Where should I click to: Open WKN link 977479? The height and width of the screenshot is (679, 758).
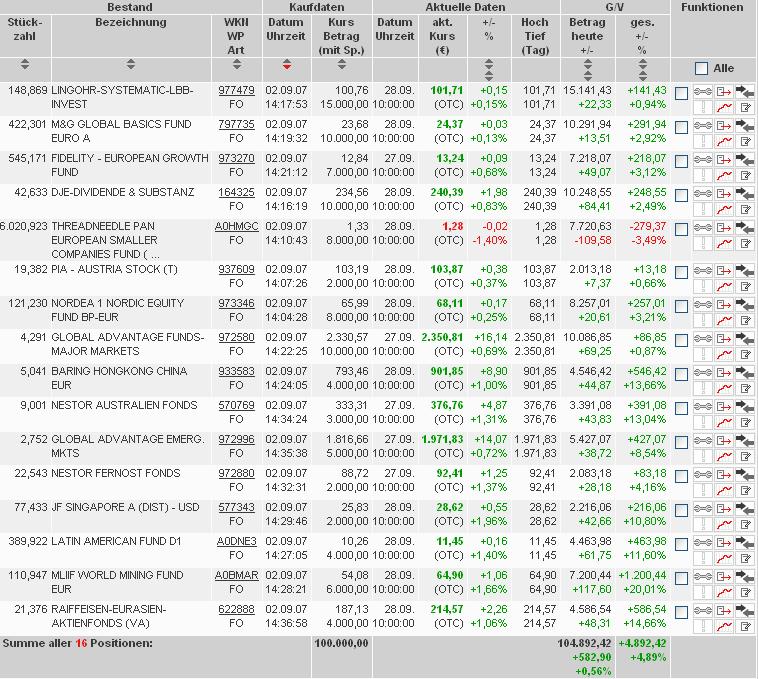tap(236, 90)
